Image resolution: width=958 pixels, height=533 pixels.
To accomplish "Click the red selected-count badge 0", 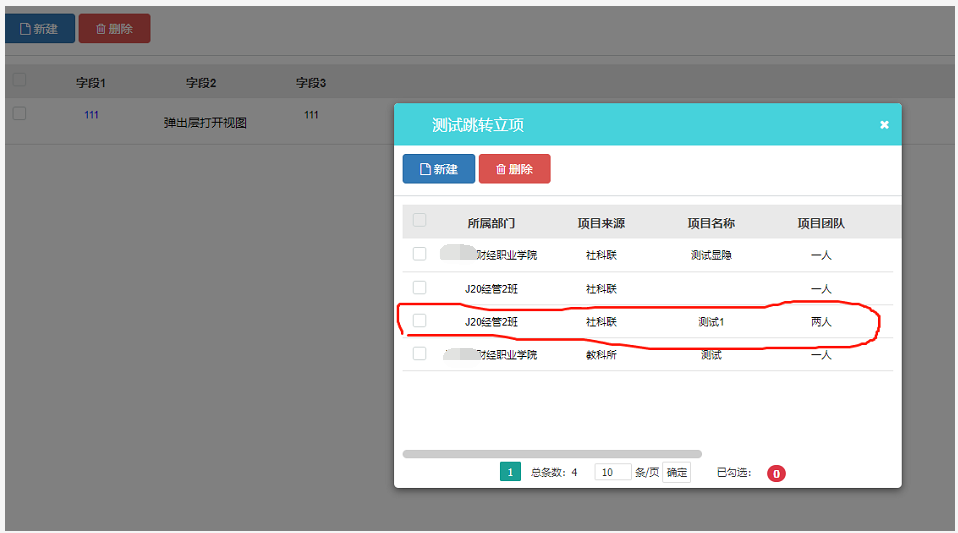I will (777, 473).
